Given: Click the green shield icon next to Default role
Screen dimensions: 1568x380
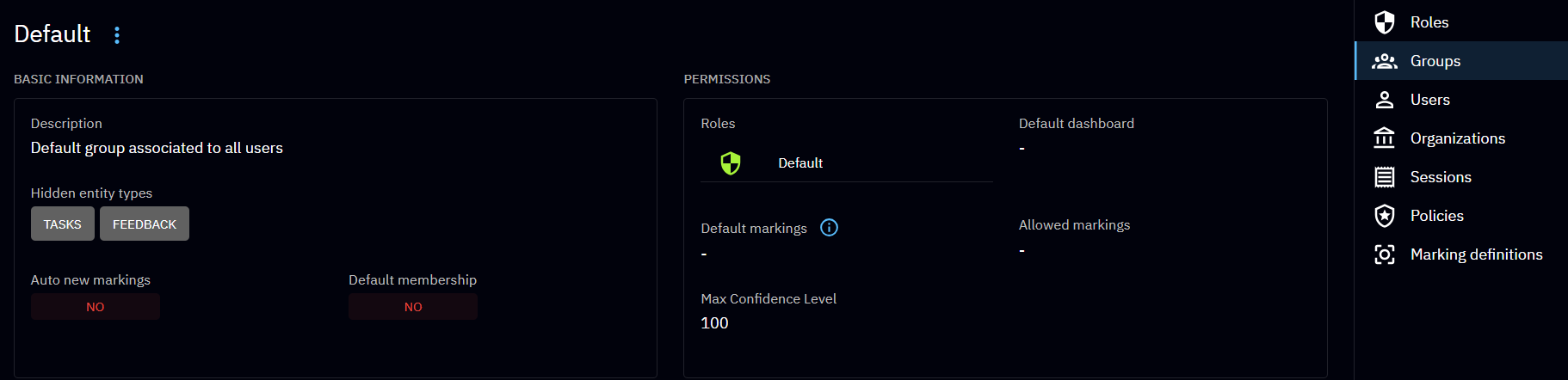Looking at the screenshot, I should [x=731, y=163].
